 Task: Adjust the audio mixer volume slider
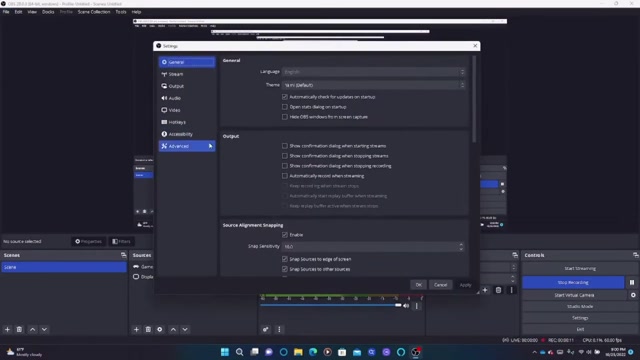click(x=331, y=305)
